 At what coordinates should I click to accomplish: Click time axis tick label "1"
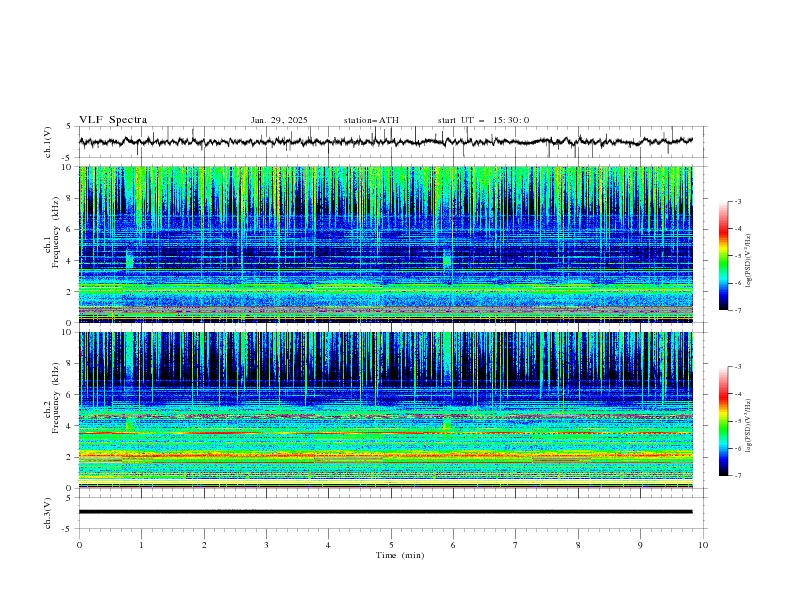click(141, 545)
